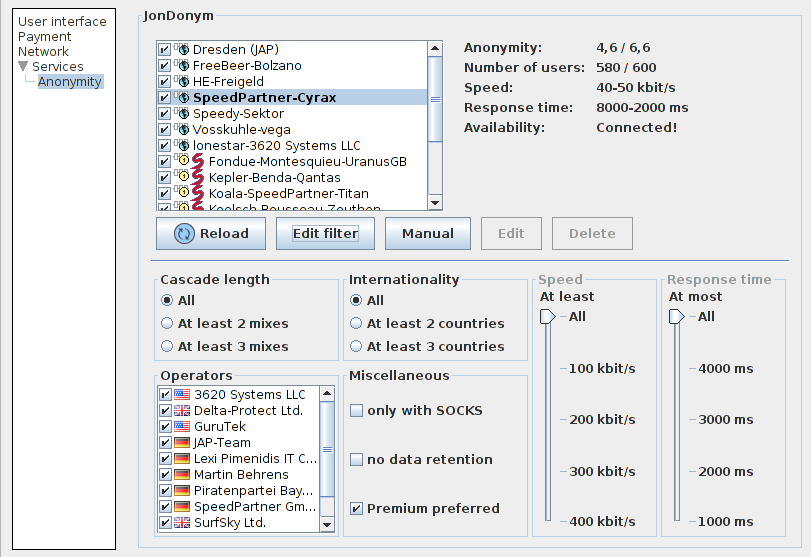Image resolution: width=811 pixels, height=557 pixels.
Task: Click the German flag for SpeedPartner Gm...
Action: (x=182, y=507)
